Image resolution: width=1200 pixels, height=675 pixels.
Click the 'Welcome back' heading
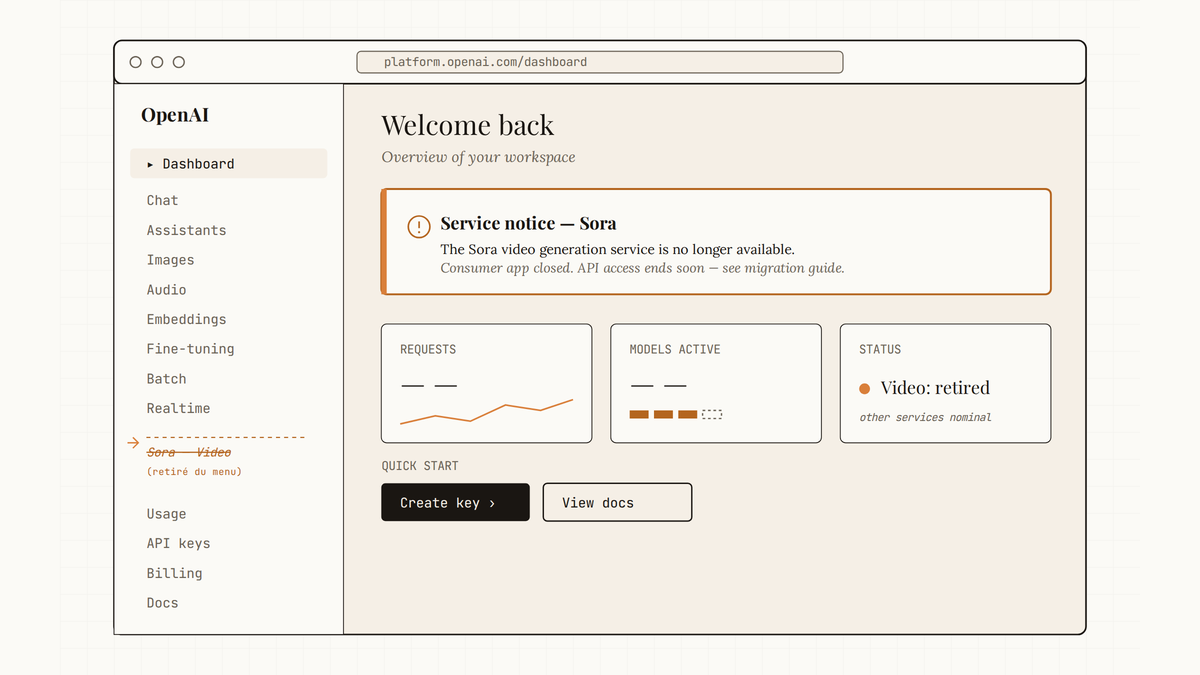(467, 126)
